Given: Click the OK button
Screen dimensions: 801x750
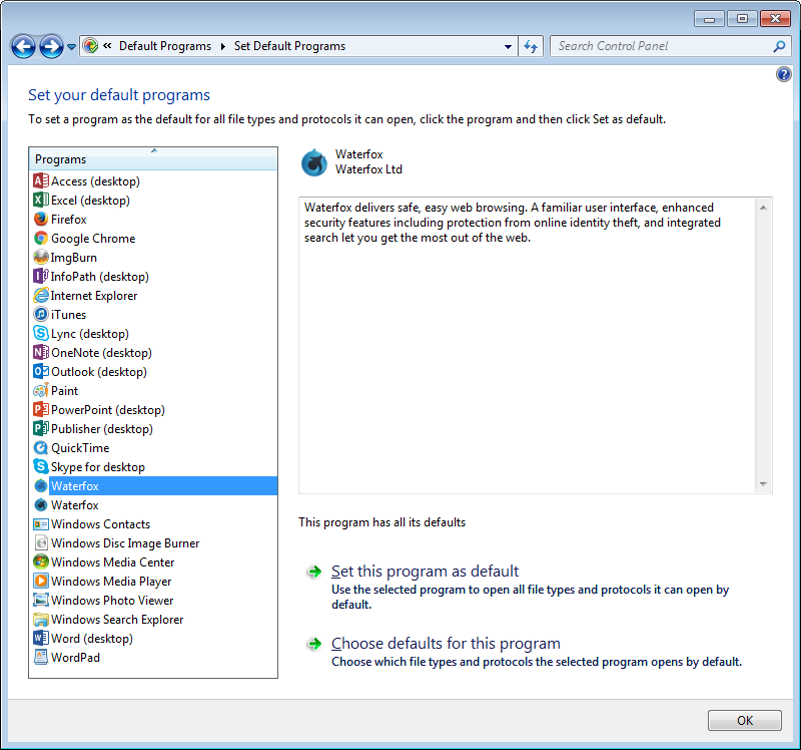Looking at the screenshot, I should point(745,720).
